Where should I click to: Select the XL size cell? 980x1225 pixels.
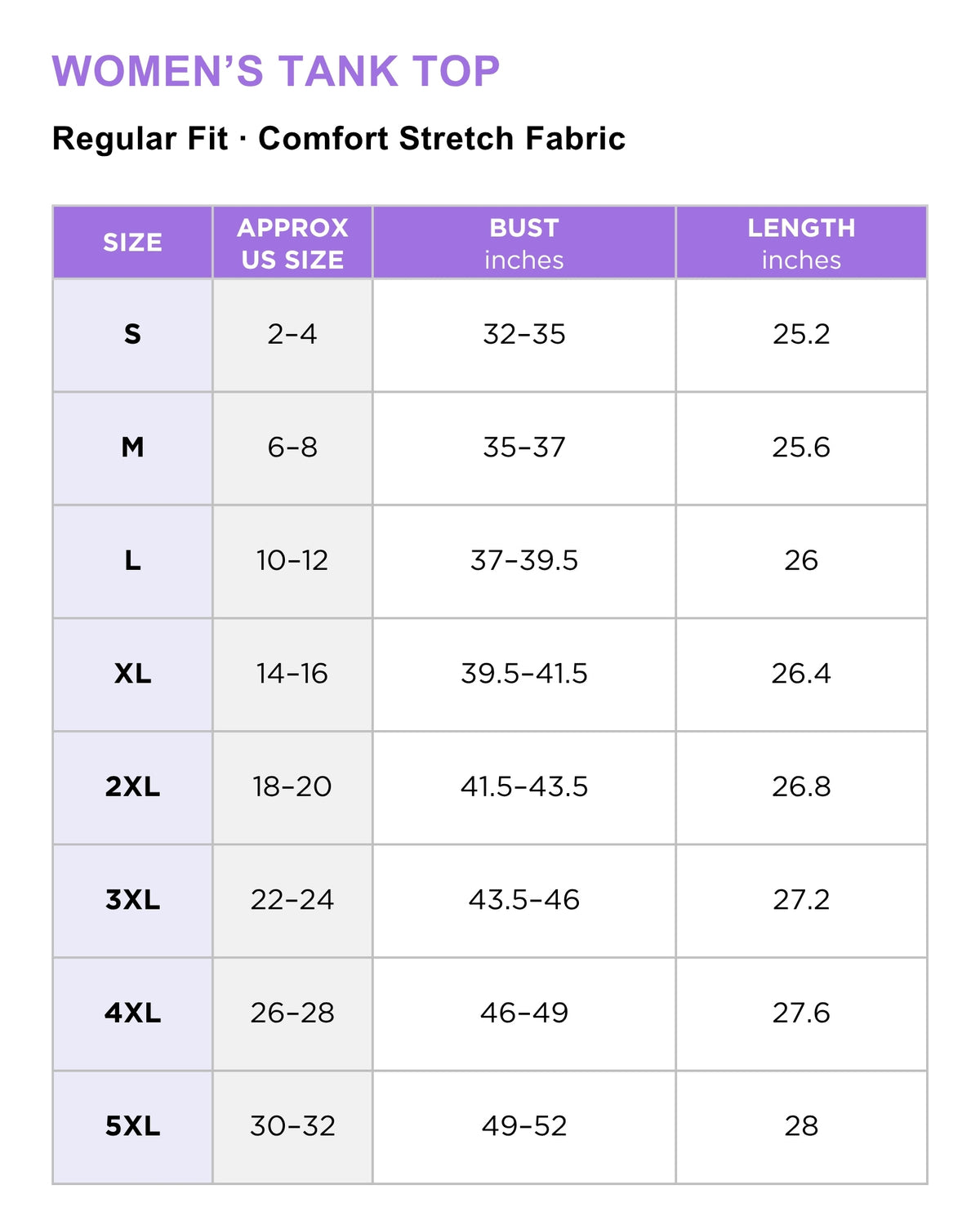pos(132,674)
